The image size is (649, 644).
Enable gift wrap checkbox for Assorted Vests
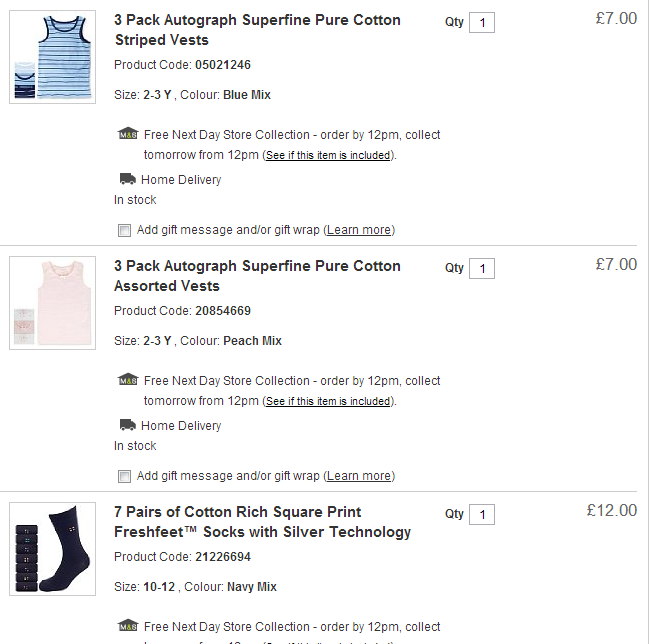(124, 476)
